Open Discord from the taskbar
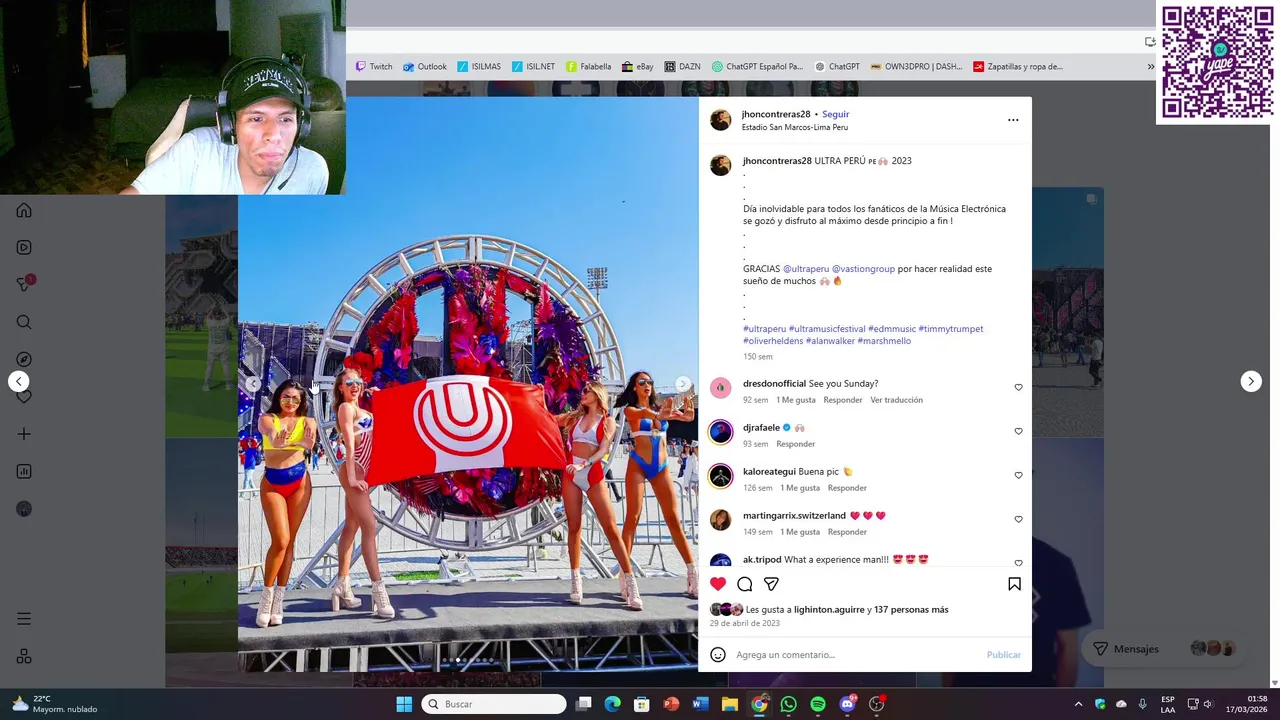1280x720 pixels. click(848, 704)
